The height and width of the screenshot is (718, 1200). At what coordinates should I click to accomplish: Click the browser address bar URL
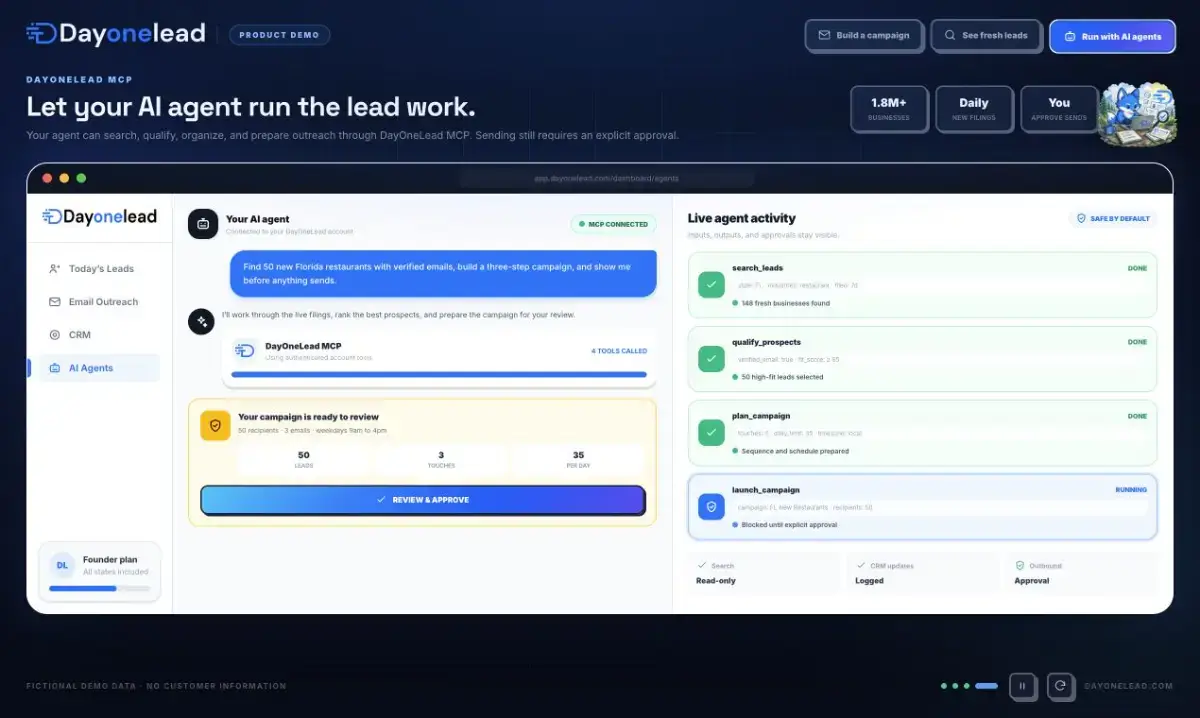[x=606, y=178]
